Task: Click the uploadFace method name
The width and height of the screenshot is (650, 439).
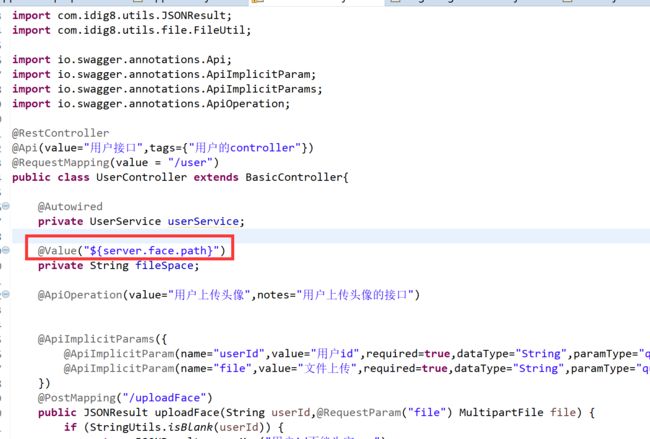Action: (187, 413)
